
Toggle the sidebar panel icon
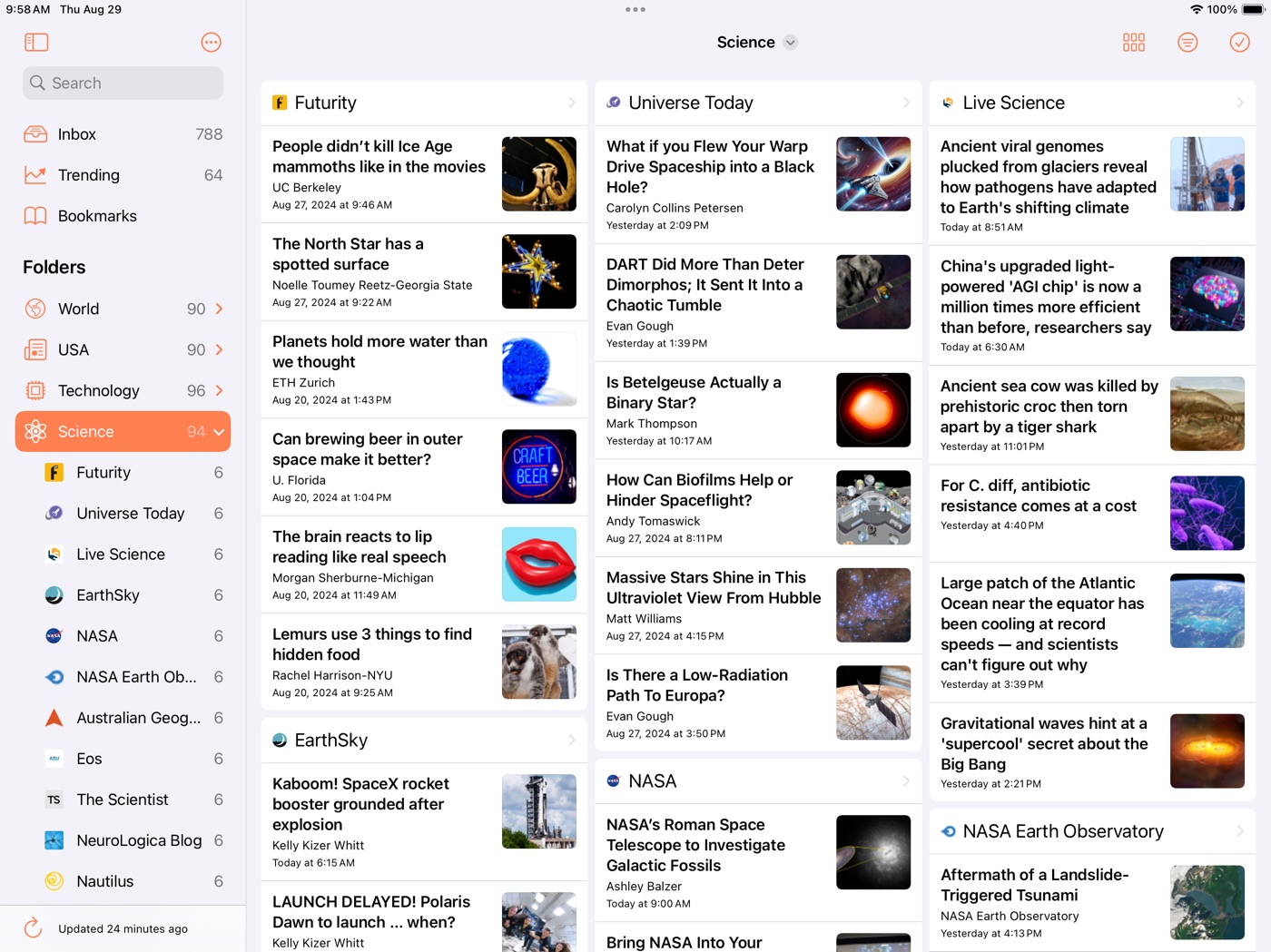[x=36, y=43]
